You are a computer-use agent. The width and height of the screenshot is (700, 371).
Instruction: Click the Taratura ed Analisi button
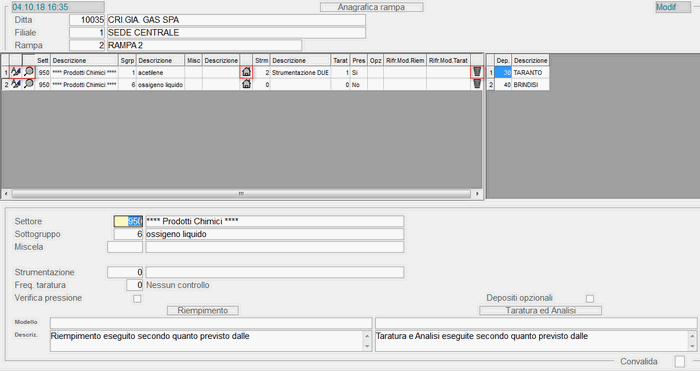pos(540,310)
